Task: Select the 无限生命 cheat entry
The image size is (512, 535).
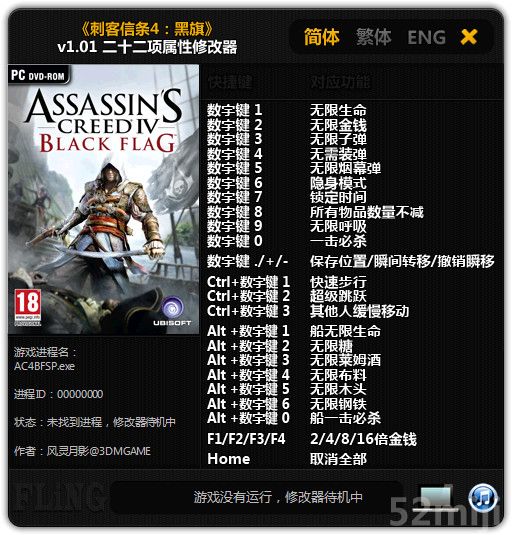Action: click(x=338, y=110)
